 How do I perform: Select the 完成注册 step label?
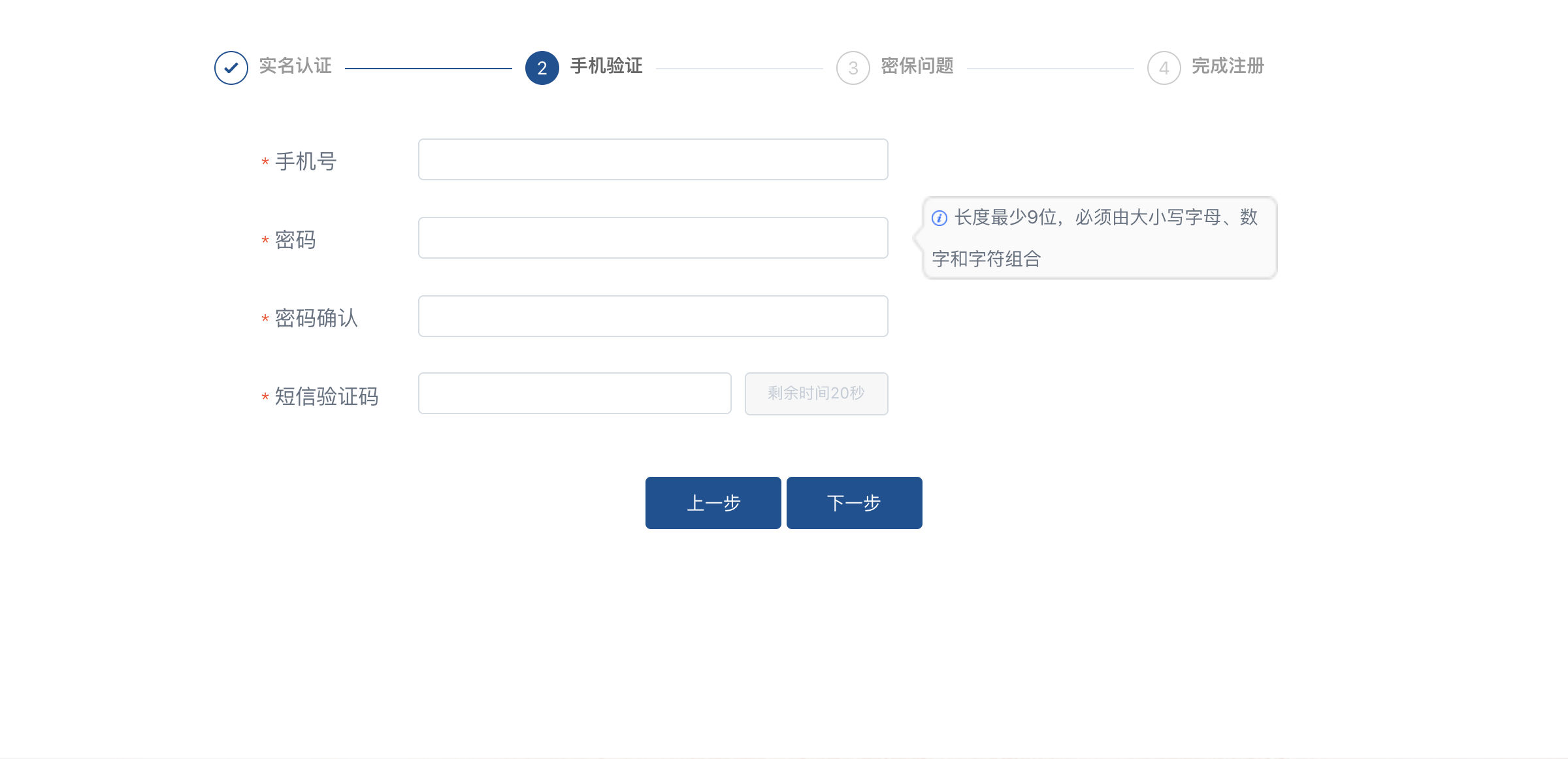(1228, 66)
